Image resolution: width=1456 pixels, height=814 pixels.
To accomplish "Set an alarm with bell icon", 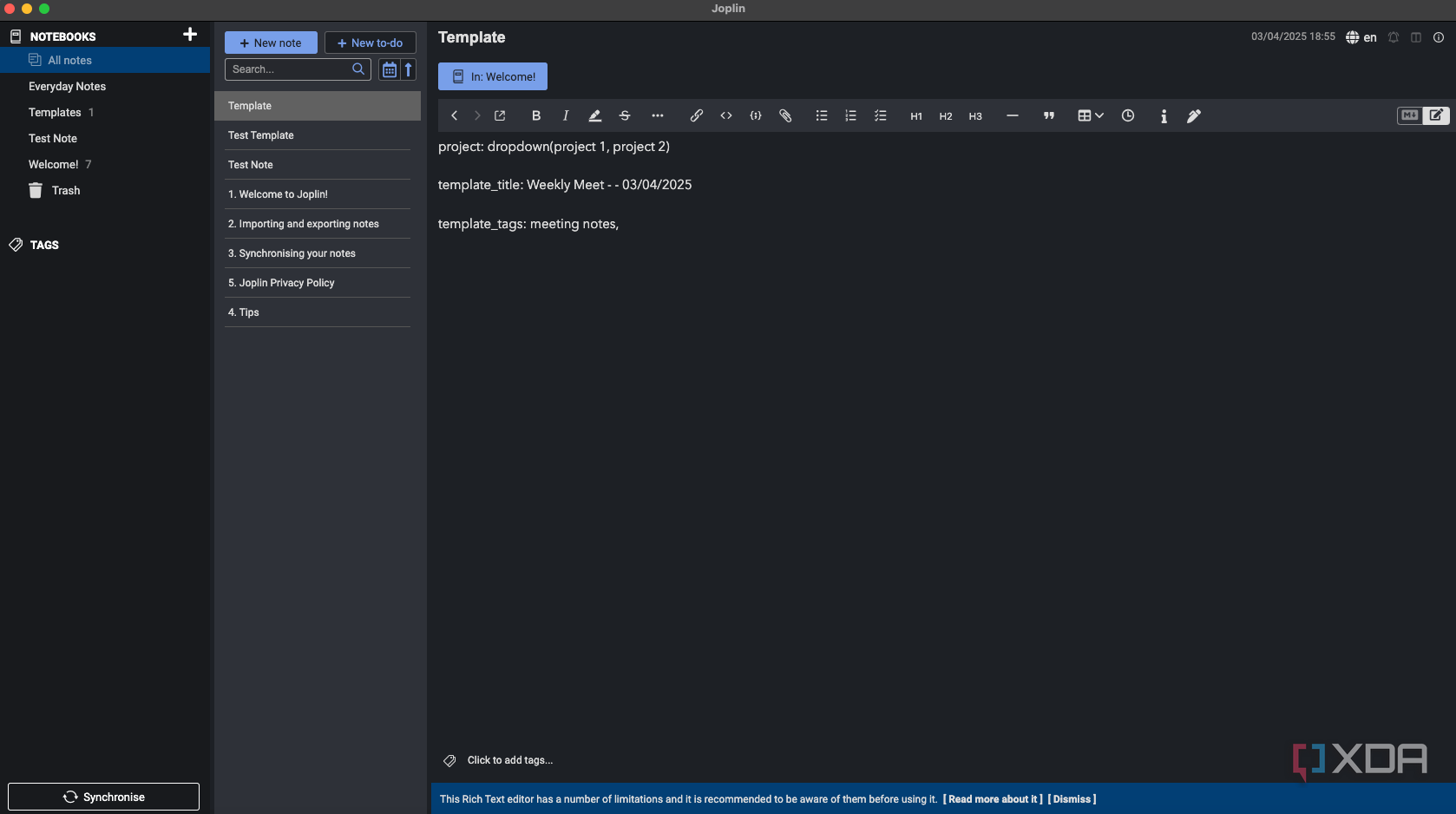I will 1394,37.
